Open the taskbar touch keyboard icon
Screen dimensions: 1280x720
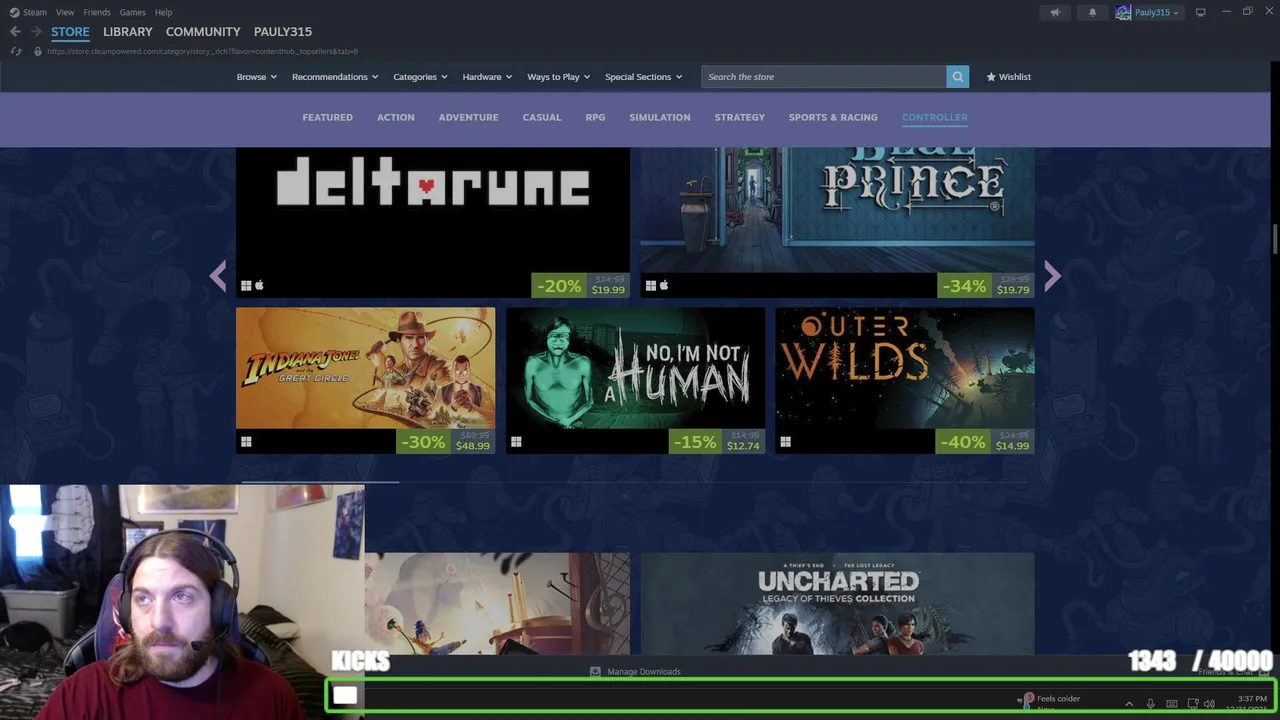tap(1172, 704)
